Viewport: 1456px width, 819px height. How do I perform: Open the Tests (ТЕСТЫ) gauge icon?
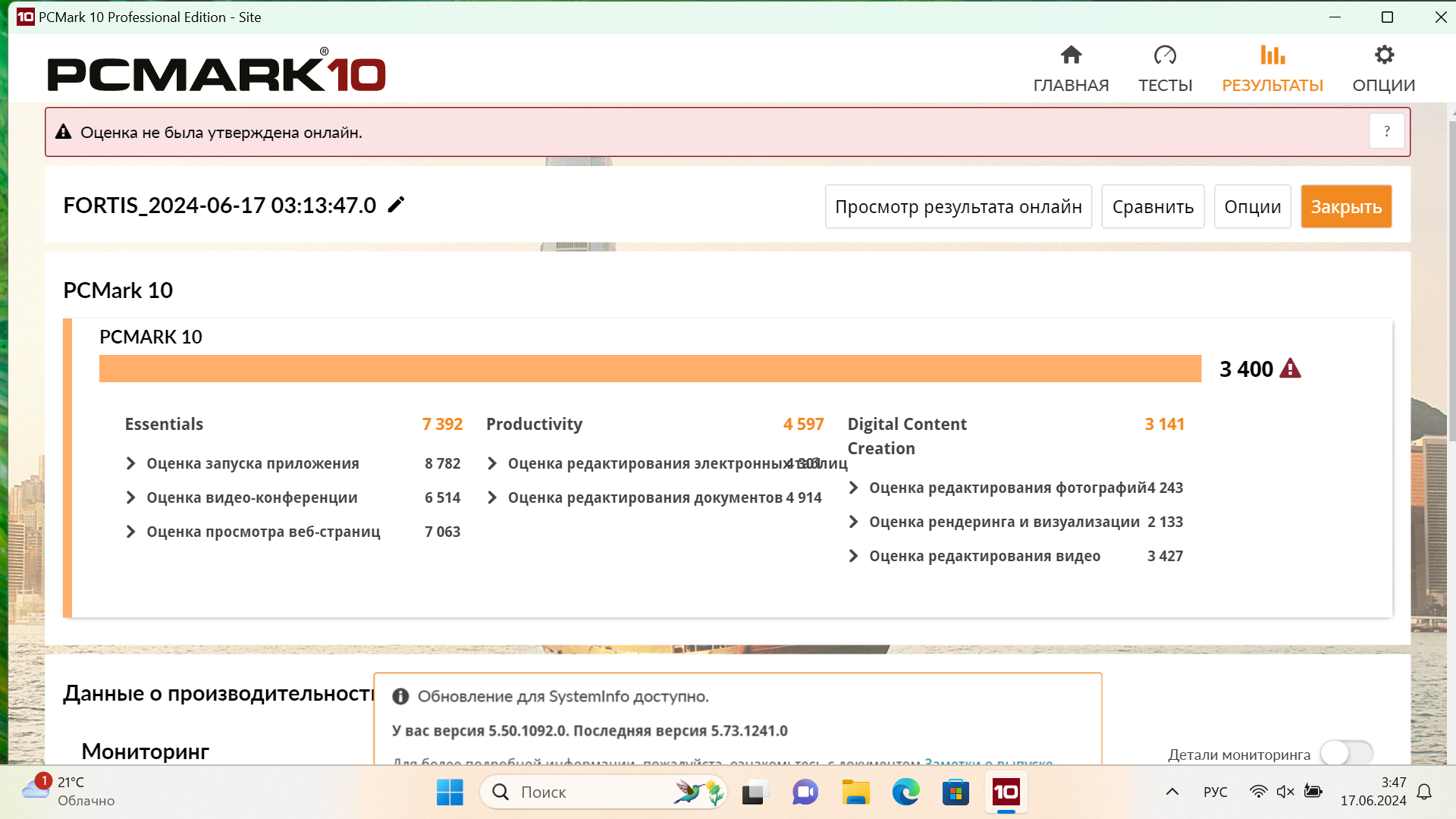[1165, 55]
